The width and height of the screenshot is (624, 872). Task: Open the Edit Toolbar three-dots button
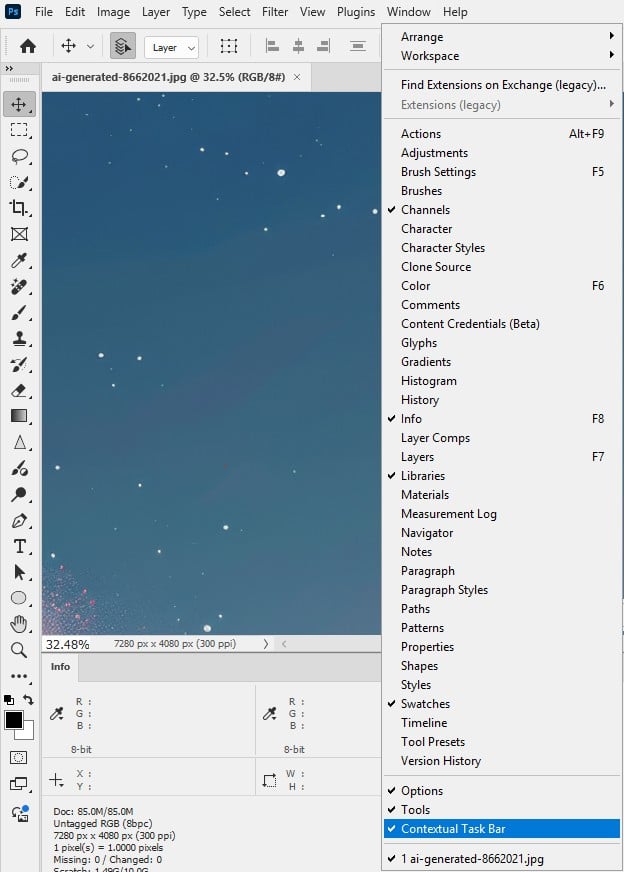coord(19,676)
